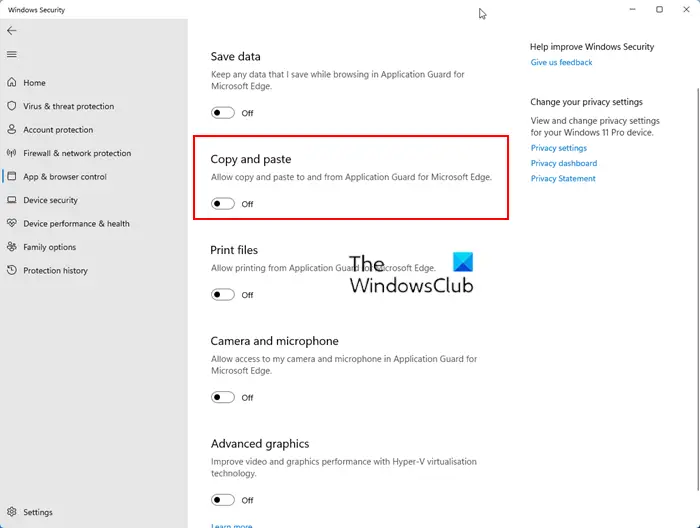This screenshot has width=700, height=528.
Task: Click the Protection history clock icon
Action: [12, 270]
